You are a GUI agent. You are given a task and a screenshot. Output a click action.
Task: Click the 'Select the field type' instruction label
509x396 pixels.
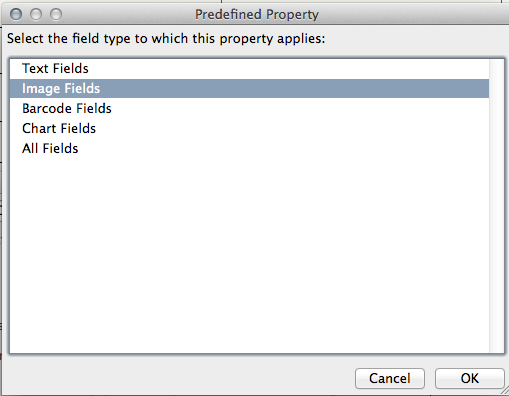[166, 39]
